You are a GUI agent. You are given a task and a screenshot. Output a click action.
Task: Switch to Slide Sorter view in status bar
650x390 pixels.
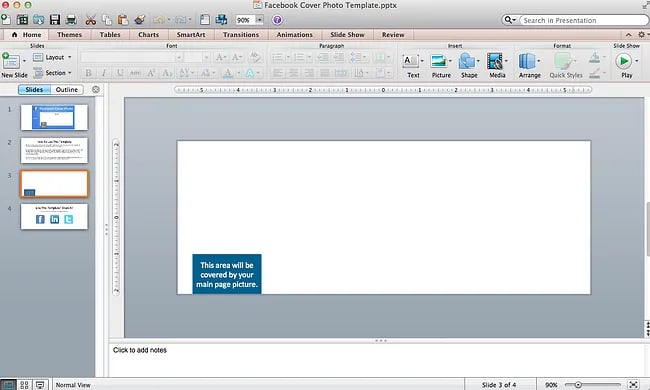[24, 385]
